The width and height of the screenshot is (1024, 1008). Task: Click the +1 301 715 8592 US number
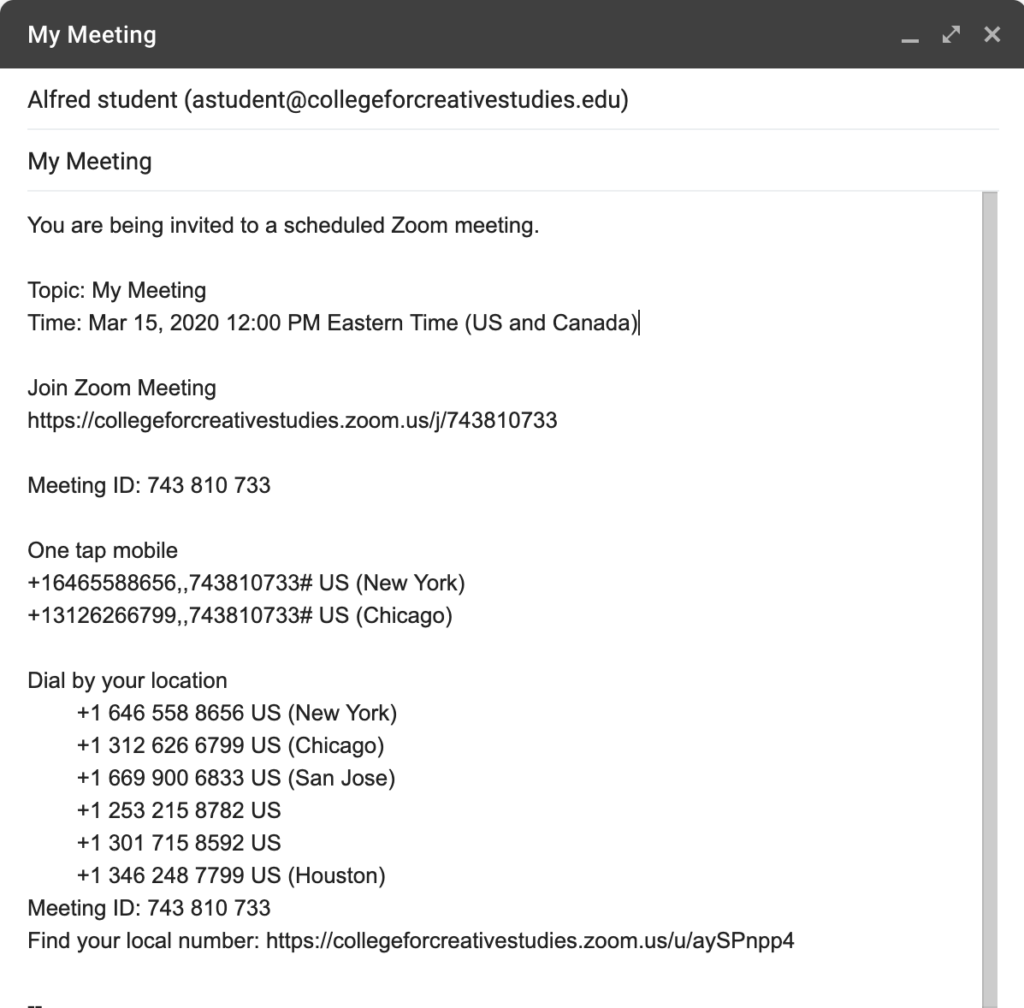click(178, 843)
